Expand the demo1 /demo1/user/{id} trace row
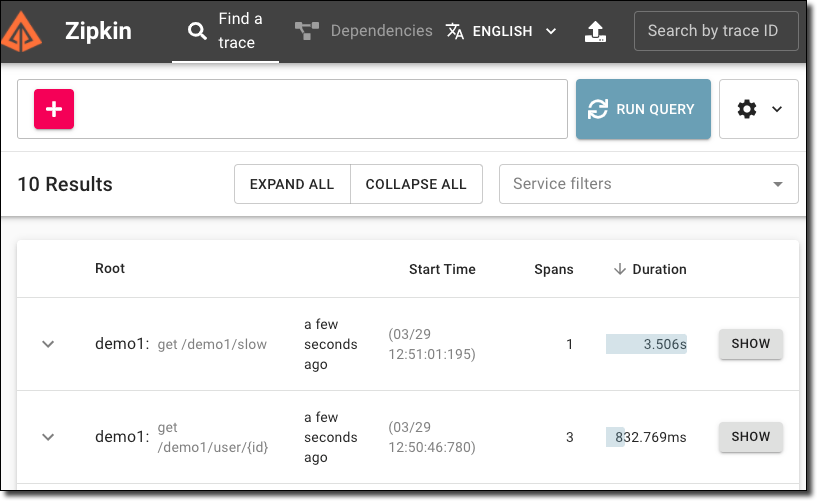Viewport: 817px width, 501px height. pyautogui.click(x=48, y=437)
